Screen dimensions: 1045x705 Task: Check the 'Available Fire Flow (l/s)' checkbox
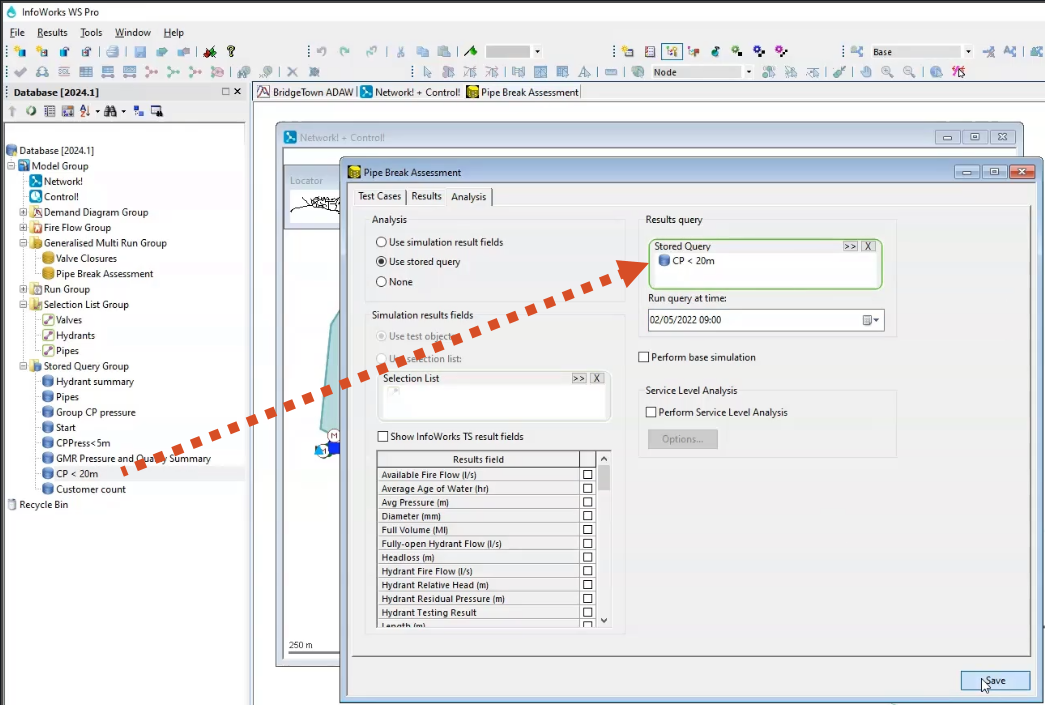pos(587,474)
